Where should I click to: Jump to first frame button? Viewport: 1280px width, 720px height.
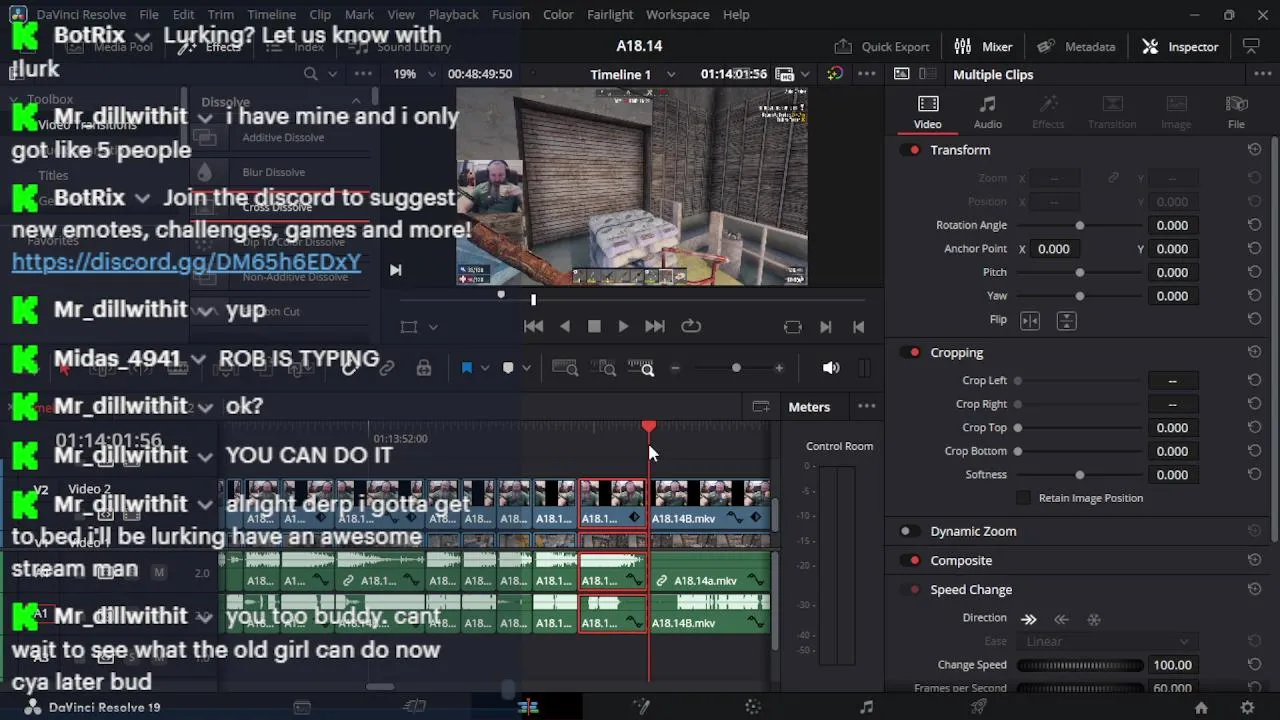(534, 326)
